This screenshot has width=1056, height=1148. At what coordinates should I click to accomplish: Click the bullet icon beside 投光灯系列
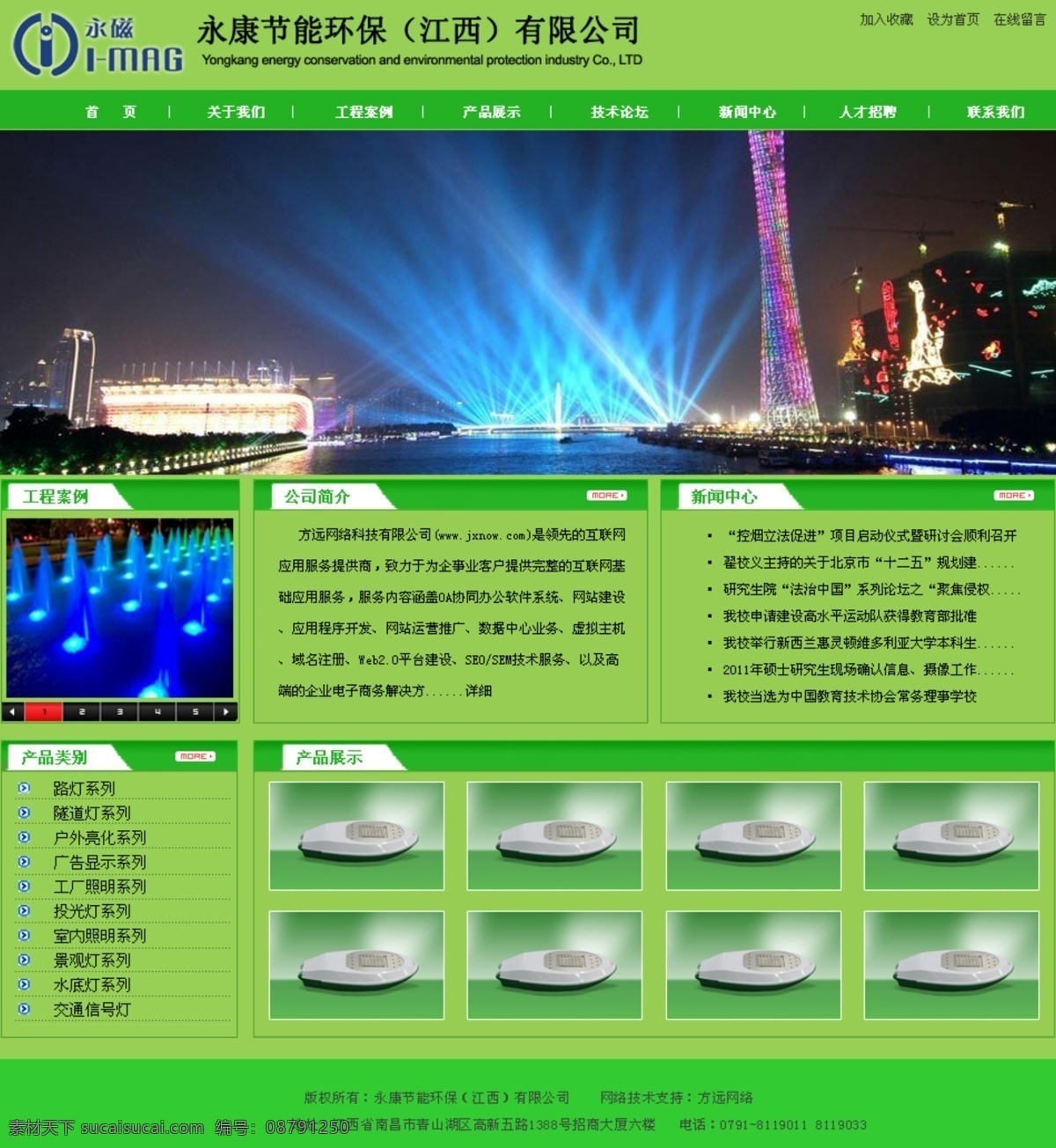[x=24, y=911]
